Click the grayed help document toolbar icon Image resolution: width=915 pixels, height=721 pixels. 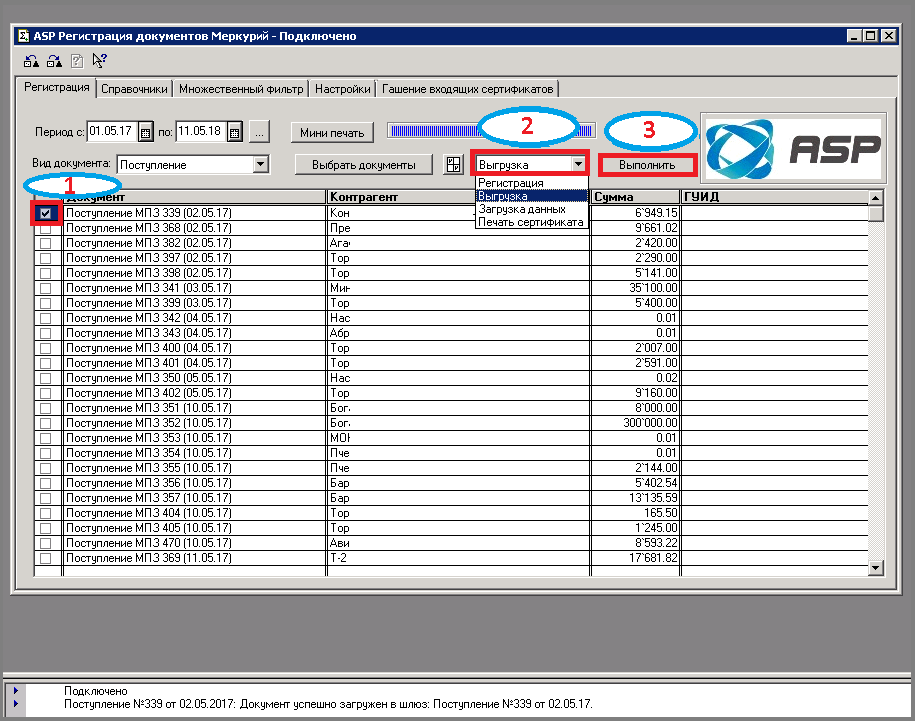pos(77,61)
